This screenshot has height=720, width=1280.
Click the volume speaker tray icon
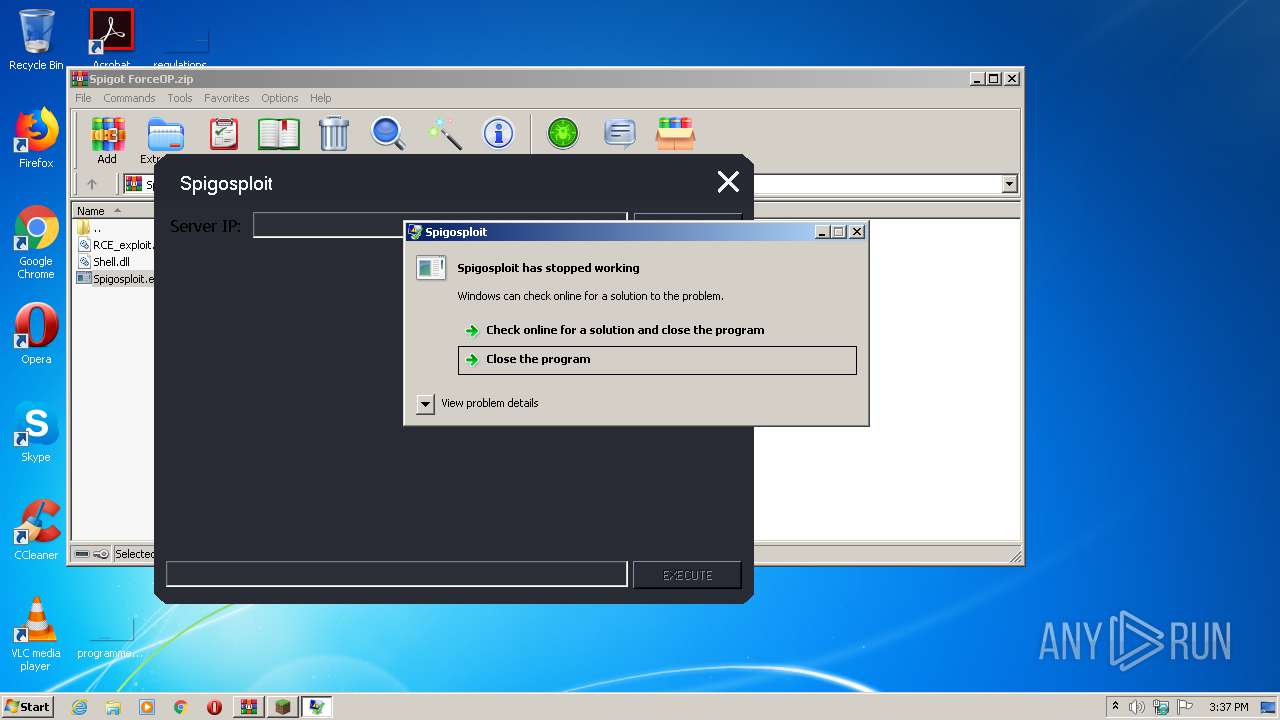pos(1137,707)
